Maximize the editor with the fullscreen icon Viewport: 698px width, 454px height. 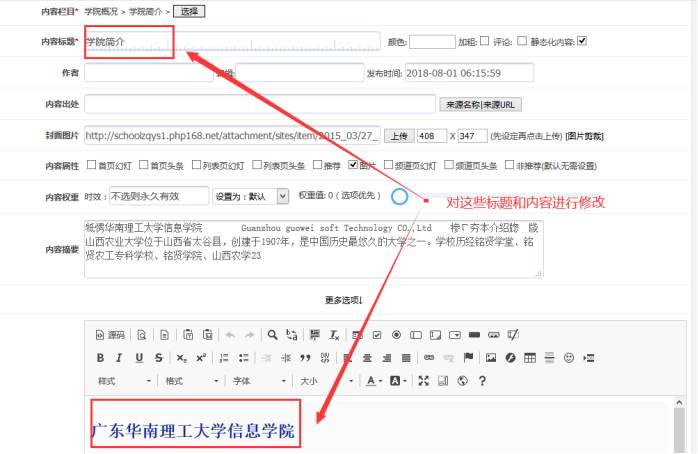pyautogui.click(x=423, y=381)
